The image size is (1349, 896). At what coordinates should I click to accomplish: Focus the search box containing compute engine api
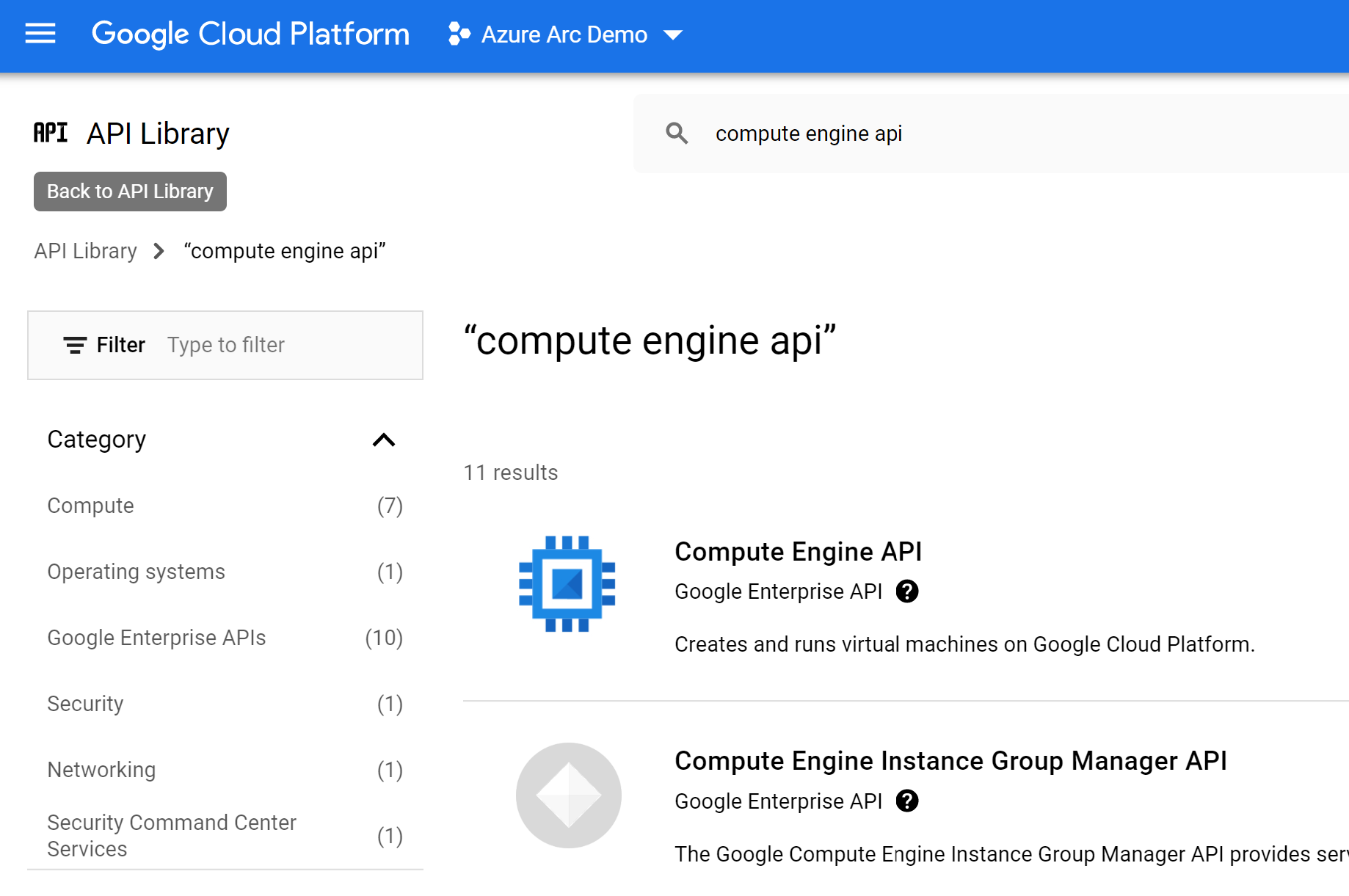[x=991, y=134]
